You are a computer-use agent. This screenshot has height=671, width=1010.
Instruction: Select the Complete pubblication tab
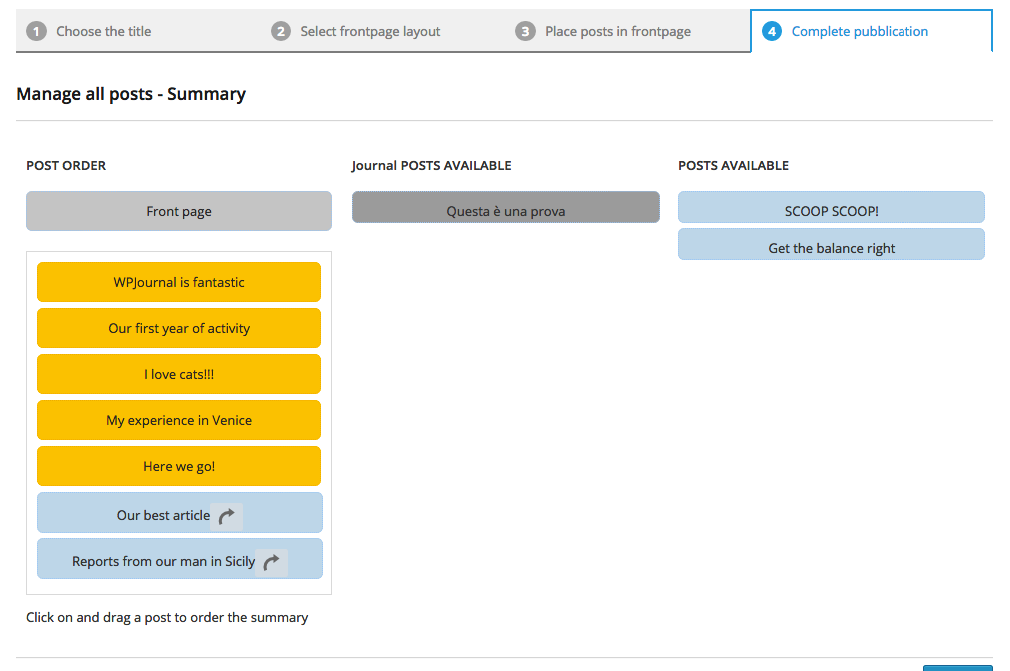click(859, 31)
